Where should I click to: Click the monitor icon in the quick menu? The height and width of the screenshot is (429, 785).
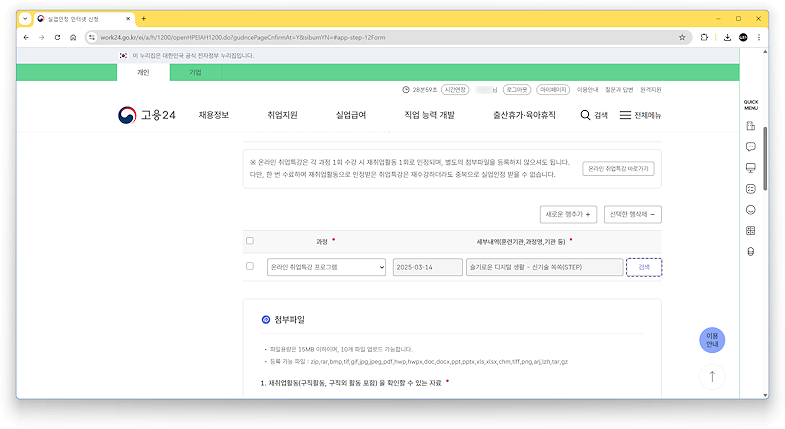(750, 168)
